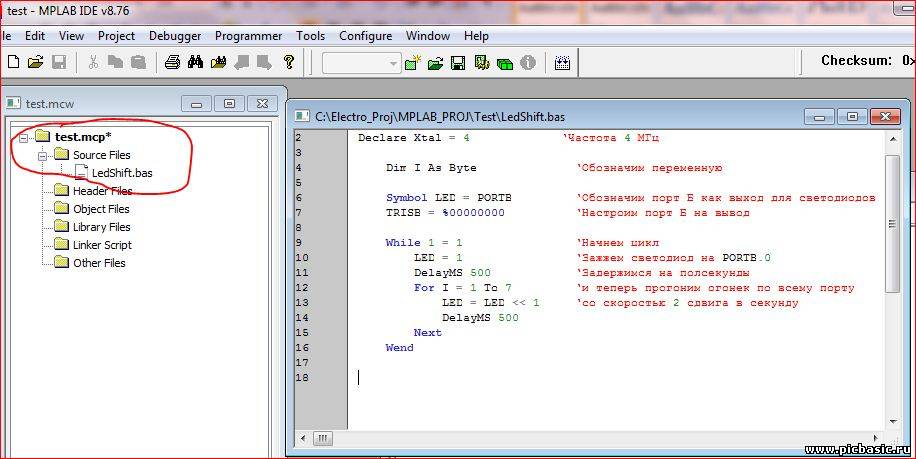This screenshot has width=916, height=459.
Task: Maximize the test.mcw project window
Action: pos(230,104)
